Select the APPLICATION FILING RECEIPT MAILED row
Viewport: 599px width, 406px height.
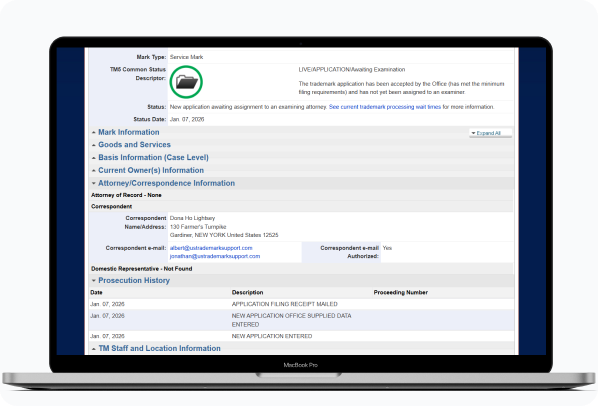tap(301, 304)
